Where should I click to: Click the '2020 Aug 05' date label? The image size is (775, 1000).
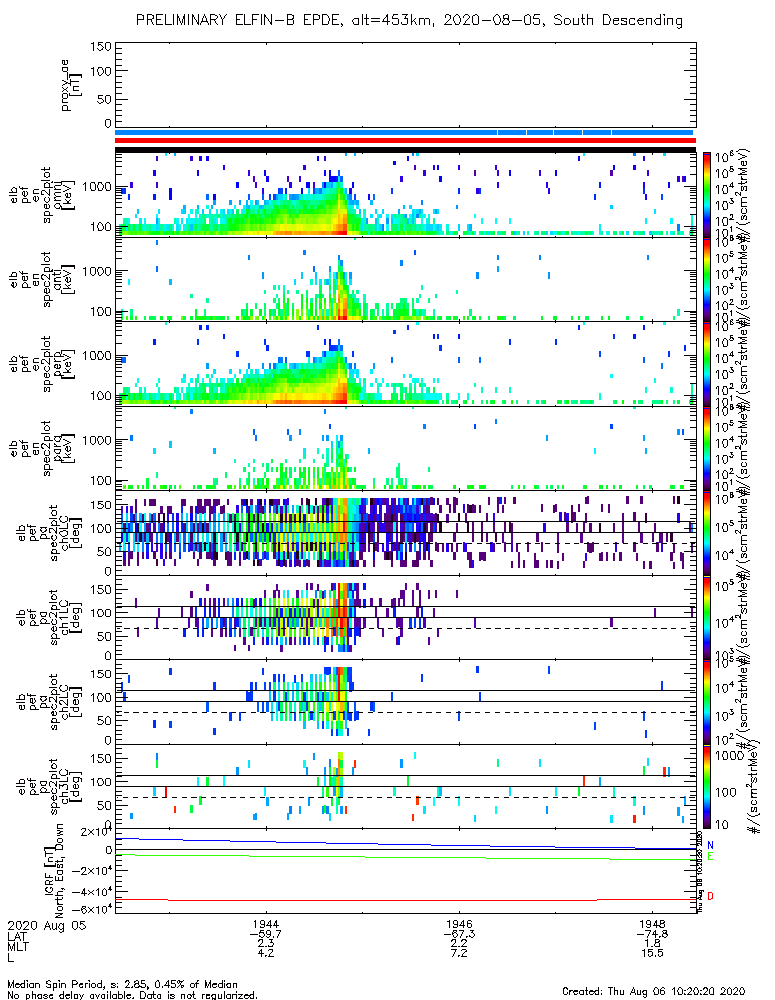[46, 925]
